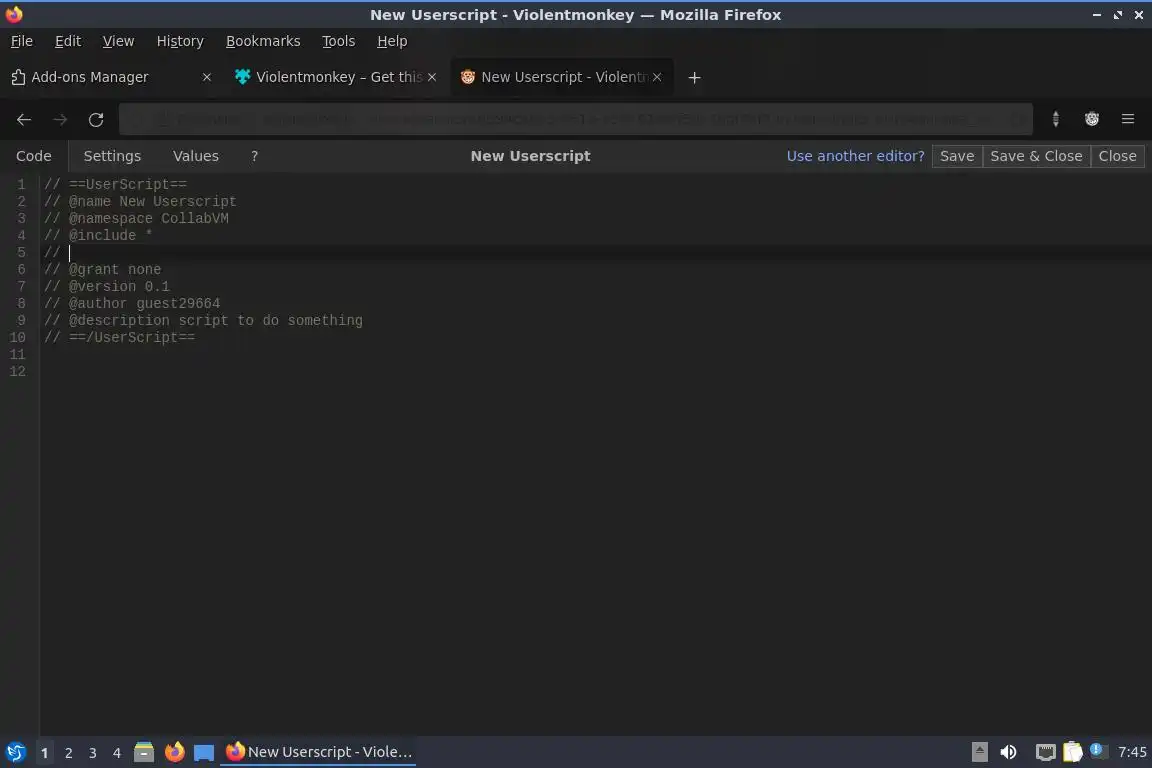Click the editor Close button

pos(1117,156)
